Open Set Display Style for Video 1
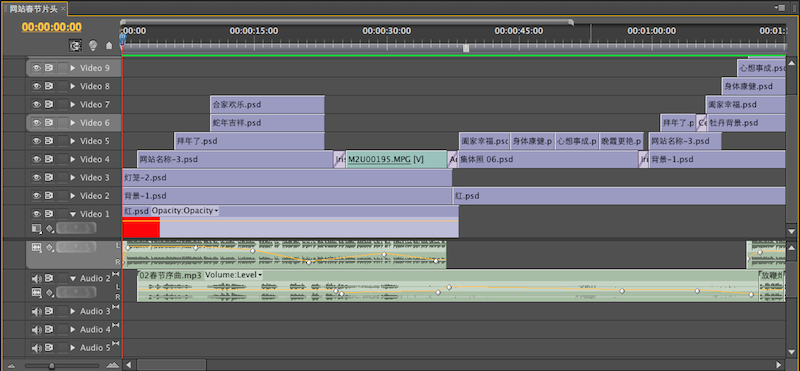The image size is (800, 371). [36, 228]
